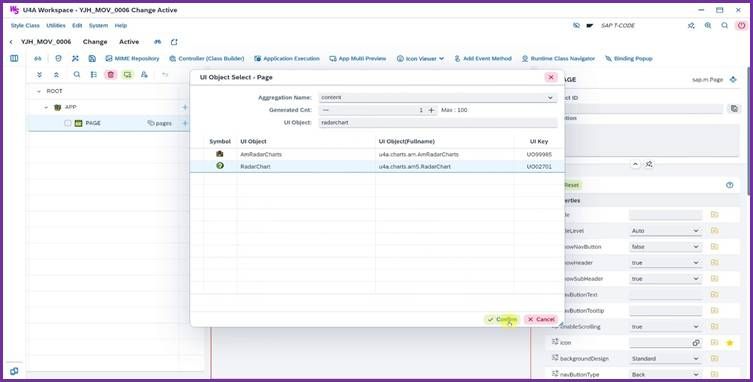Image resolution: width=753 pixels, height=382 pixels.
Task: Click the copy Object ID icon
Action: click(x=734, y=109)
